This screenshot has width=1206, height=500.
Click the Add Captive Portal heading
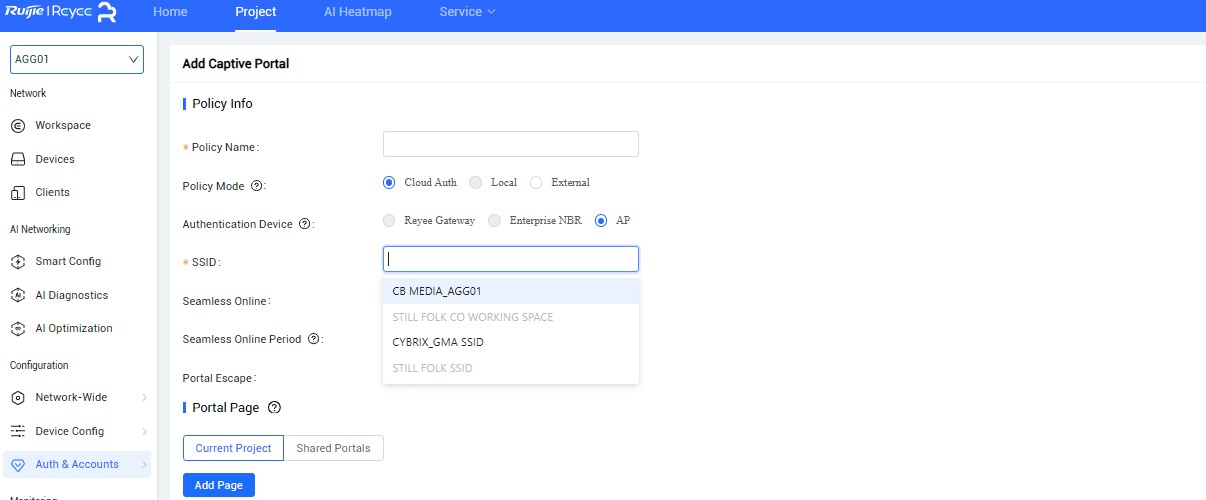[236, 63]
